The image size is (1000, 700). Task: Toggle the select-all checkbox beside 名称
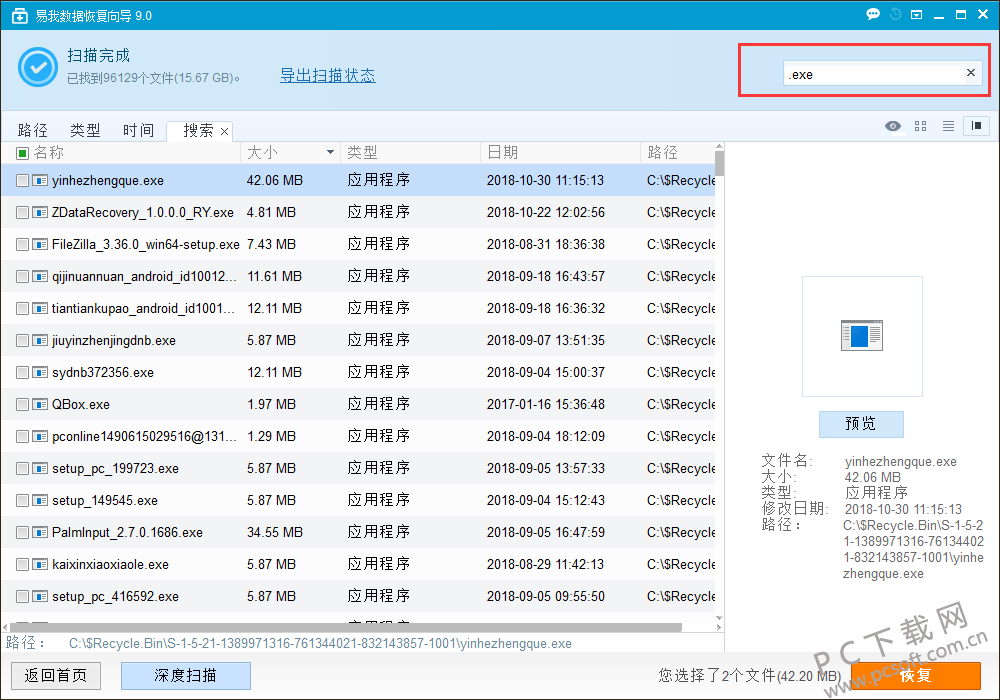coord(22,153)
